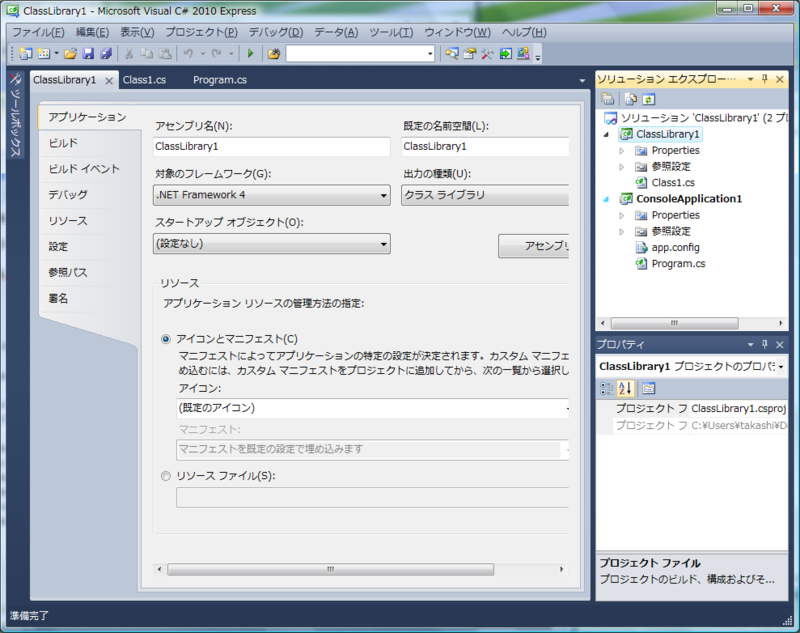Image resolution: width=800 pixels, height=633 pixels.
Task: Start debugging with the green play icon
Action: coord(251,54)
